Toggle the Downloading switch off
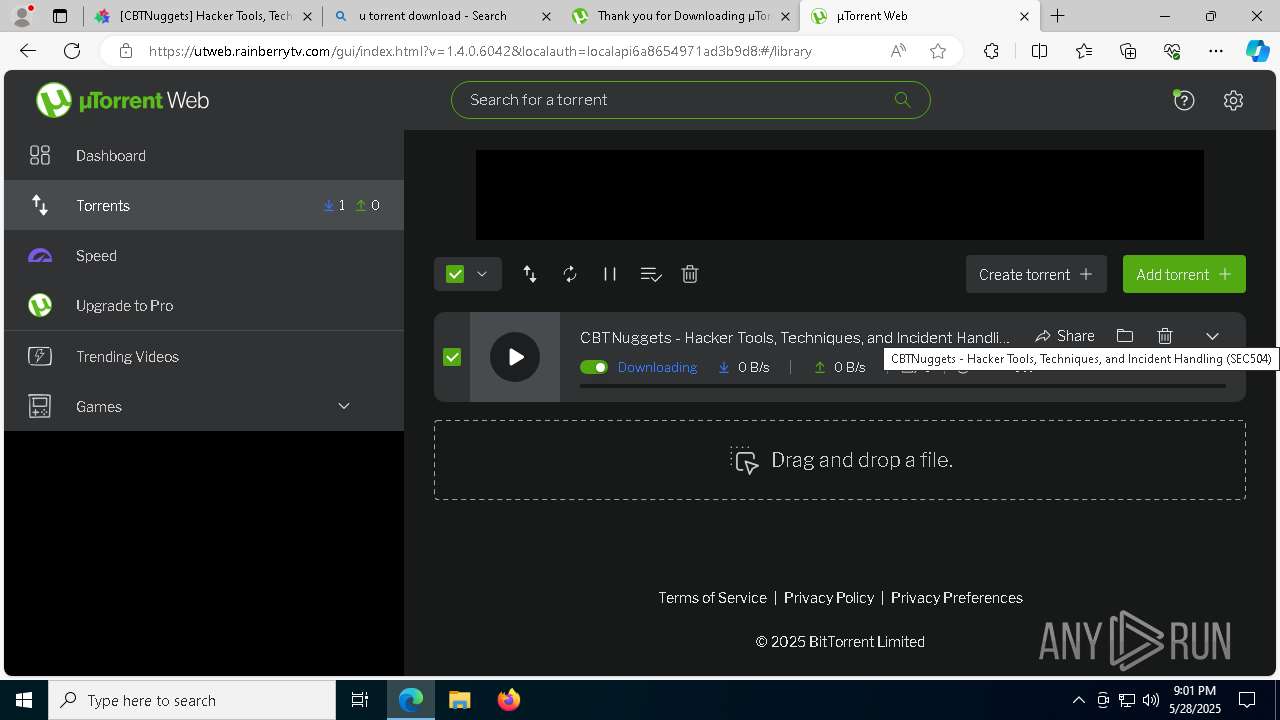1280x720 pixels. pos(594,367)
